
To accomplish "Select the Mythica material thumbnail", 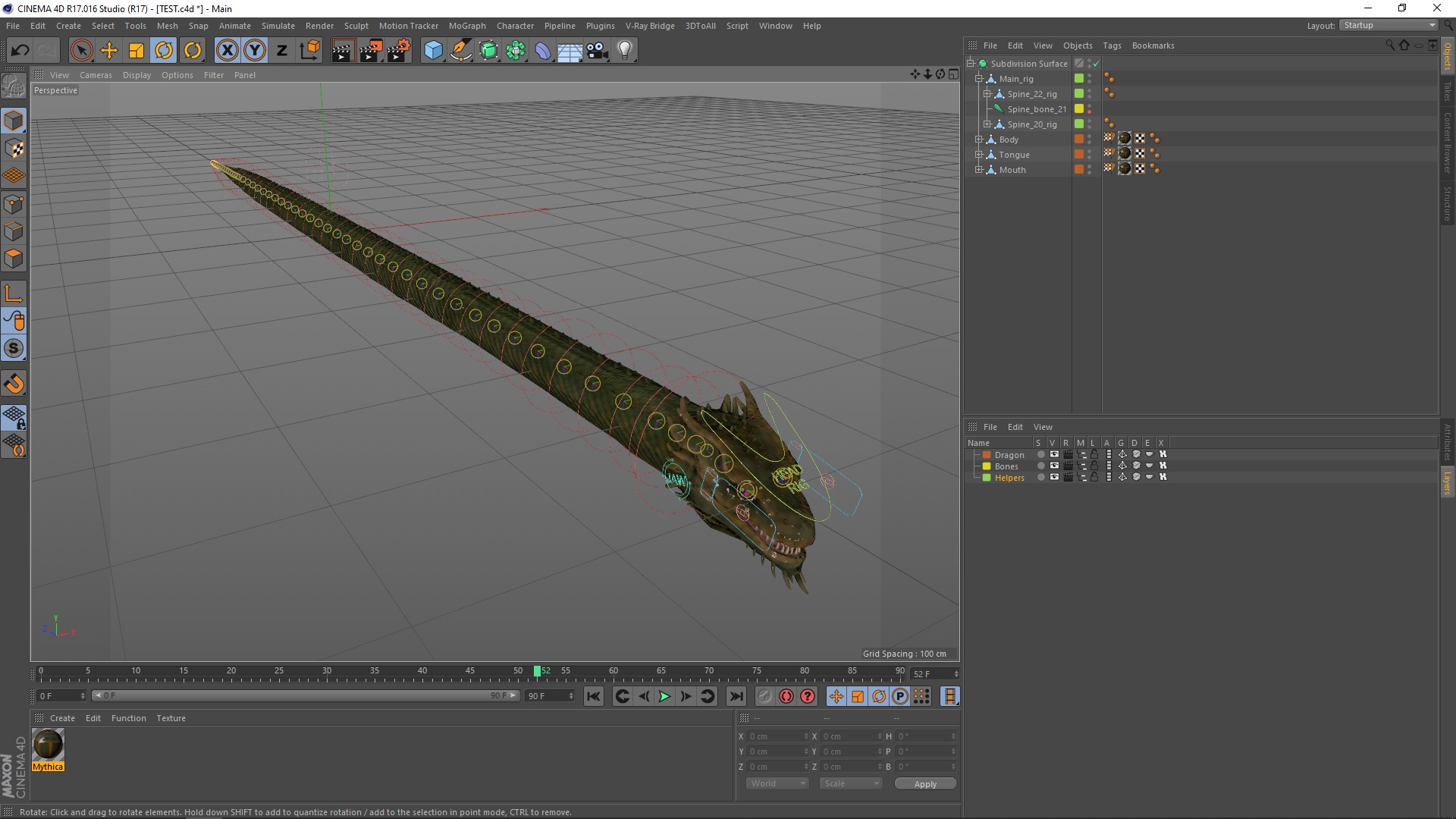I will (x=48, y=745).
